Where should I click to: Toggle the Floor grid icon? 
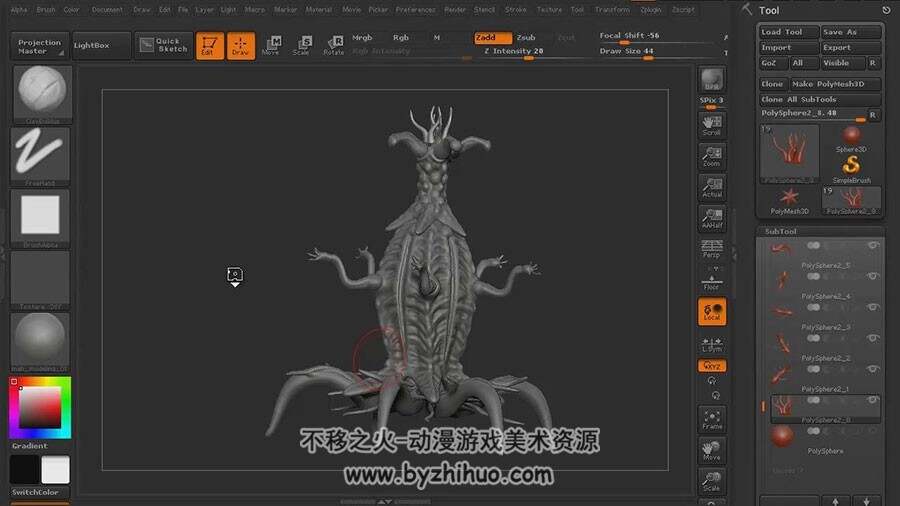pyautogui.click(x=712, y=280)
